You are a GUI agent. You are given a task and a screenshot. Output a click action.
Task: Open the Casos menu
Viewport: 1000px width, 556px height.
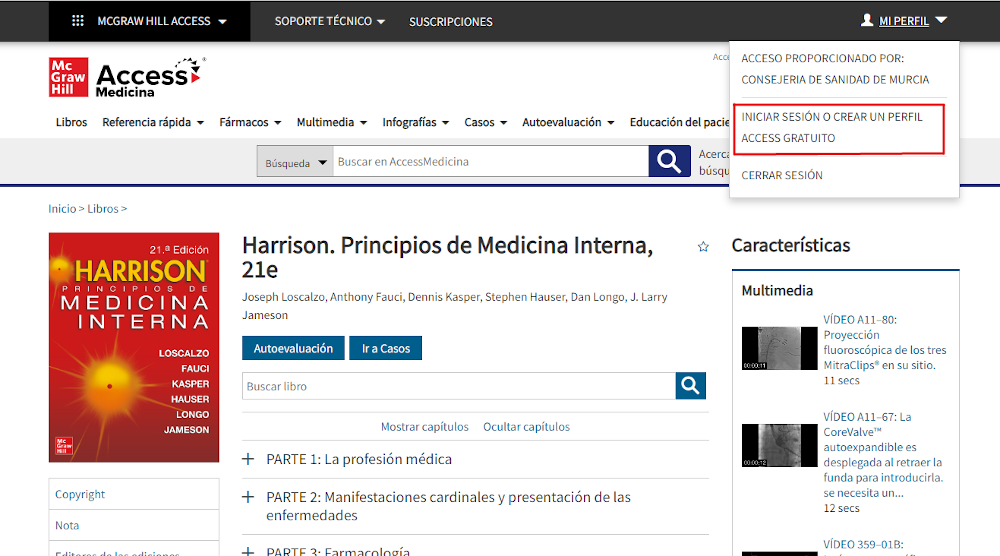(485, 122)
